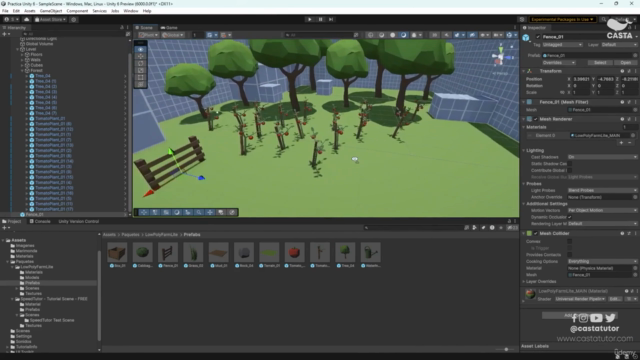Collapse the Forest group in Hierarchy
This screenshot has width=640, height=360.
(x=22, y=71)
